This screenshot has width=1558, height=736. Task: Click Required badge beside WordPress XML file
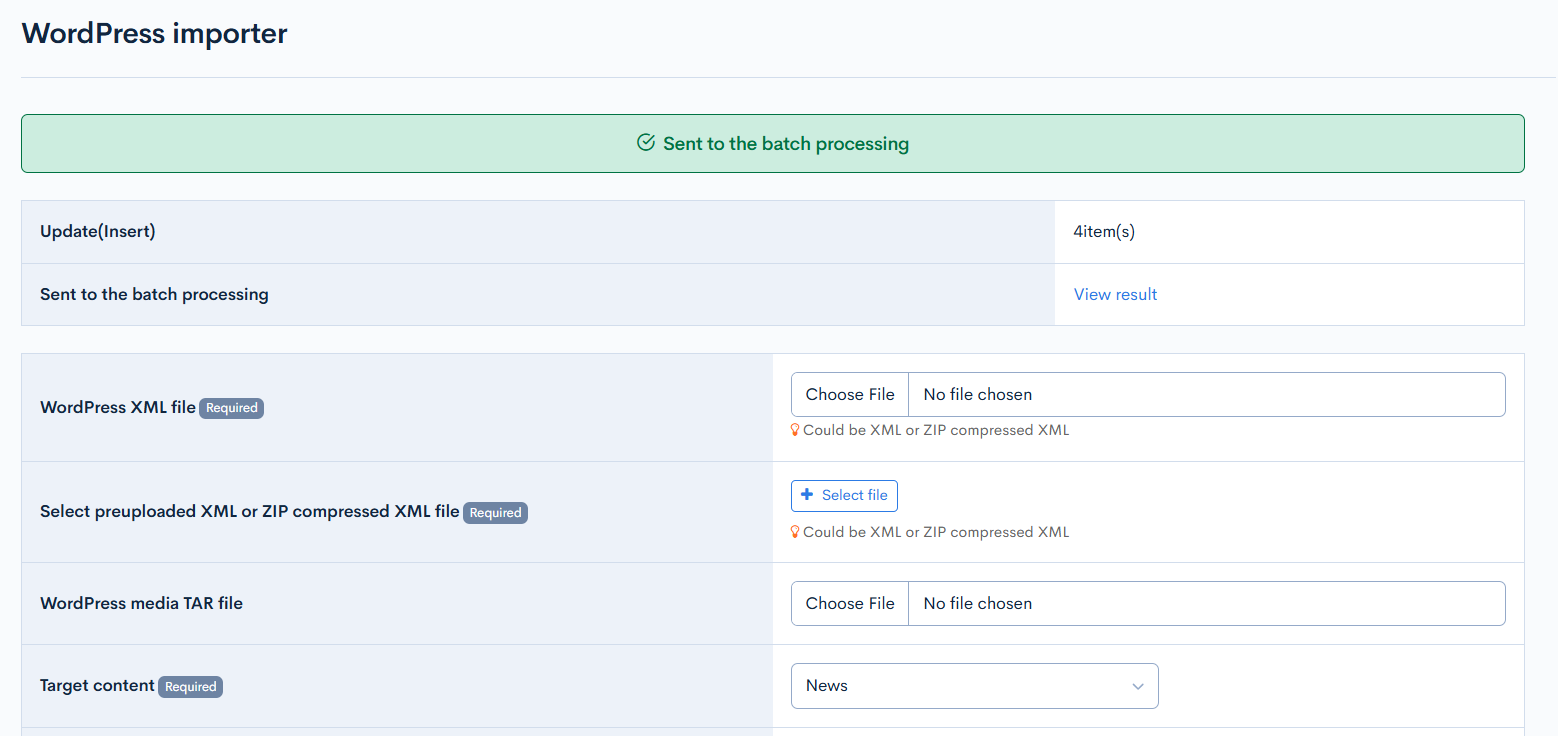[231, 408]
